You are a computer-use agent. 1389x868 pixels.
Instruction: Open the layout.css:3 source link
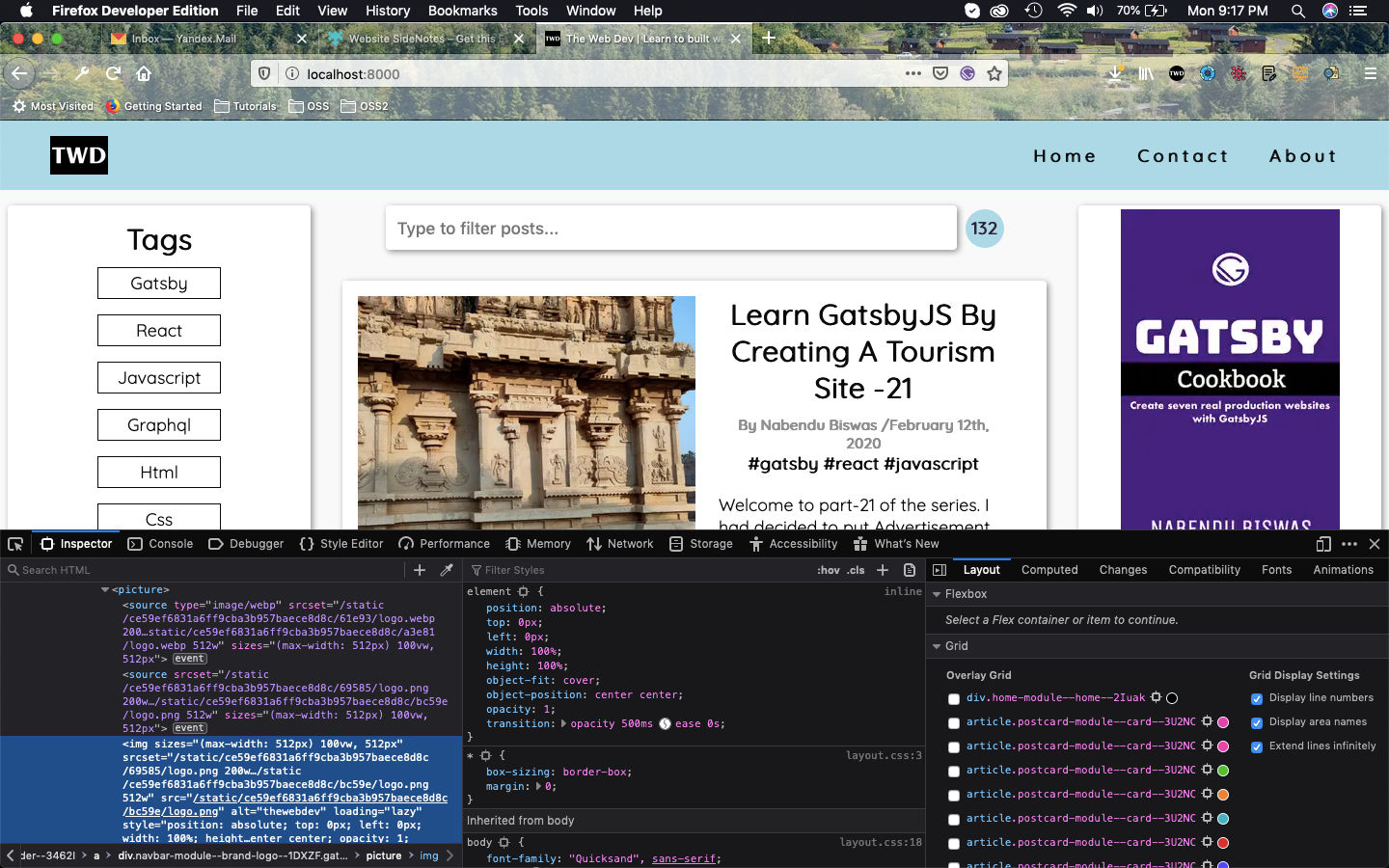[884, 755]
